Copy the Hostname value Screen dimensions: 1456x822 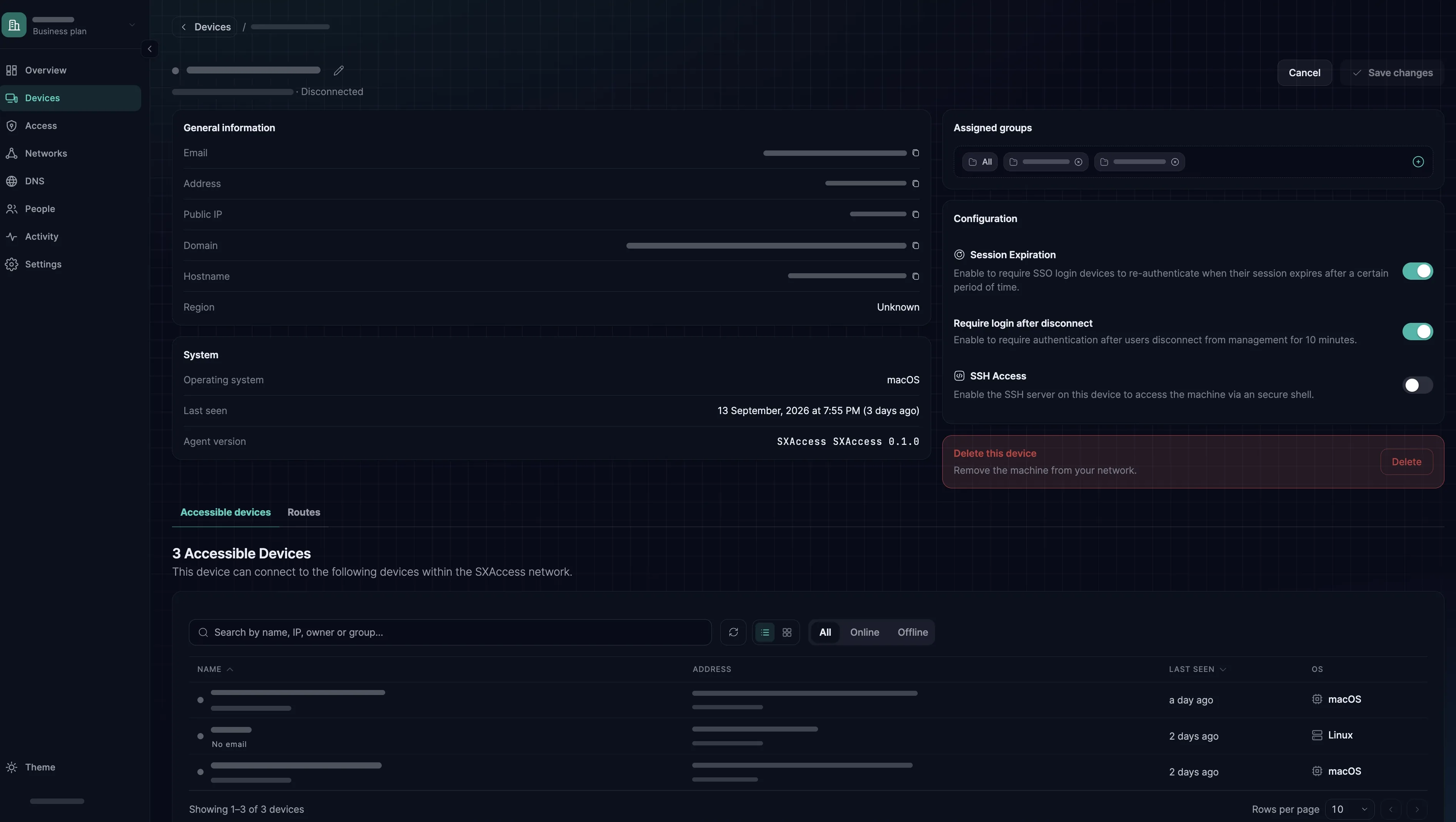916,276
